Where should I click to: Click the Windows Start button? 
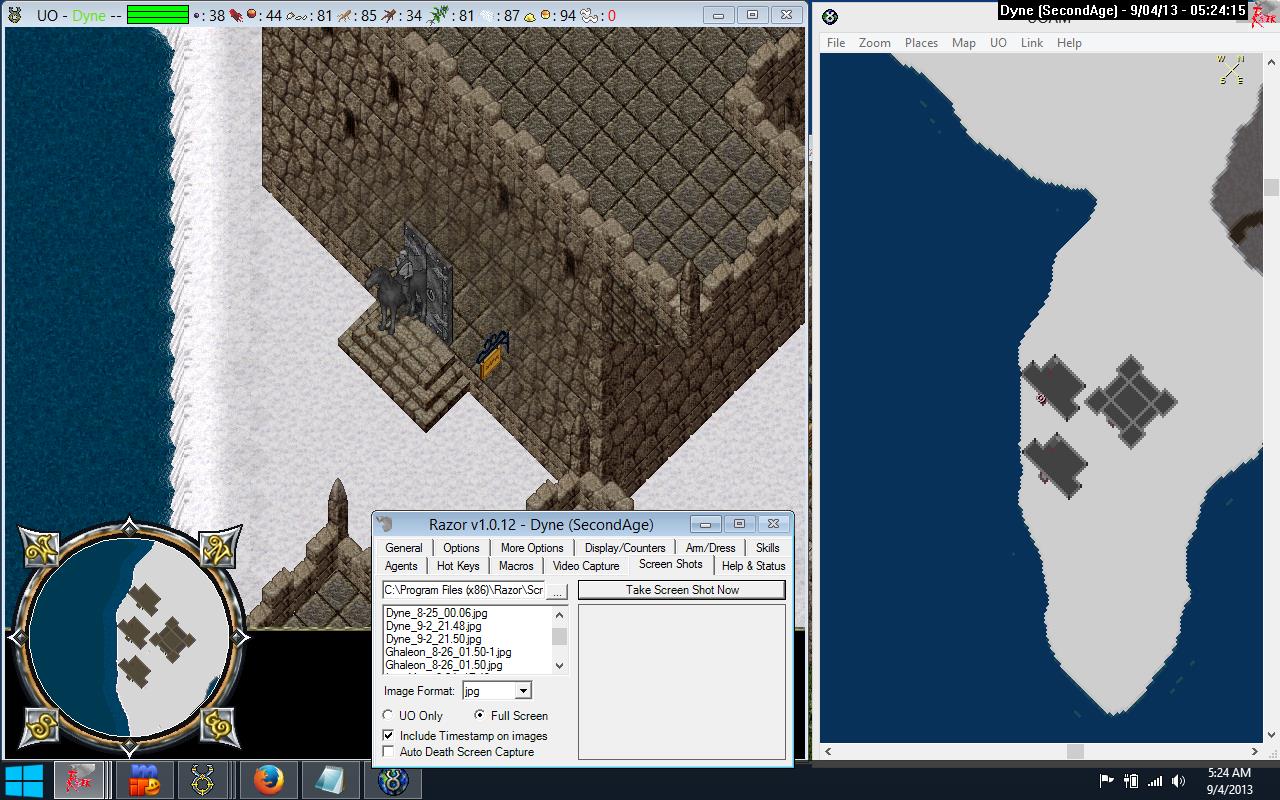(x=23, y=780)
